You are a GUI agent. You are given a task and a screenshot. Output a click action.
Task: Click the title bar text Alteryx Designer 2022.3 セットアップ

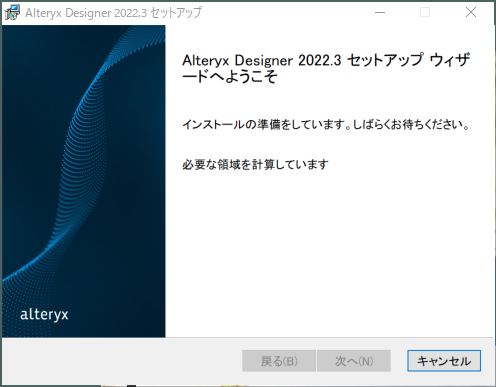point(113,13)
